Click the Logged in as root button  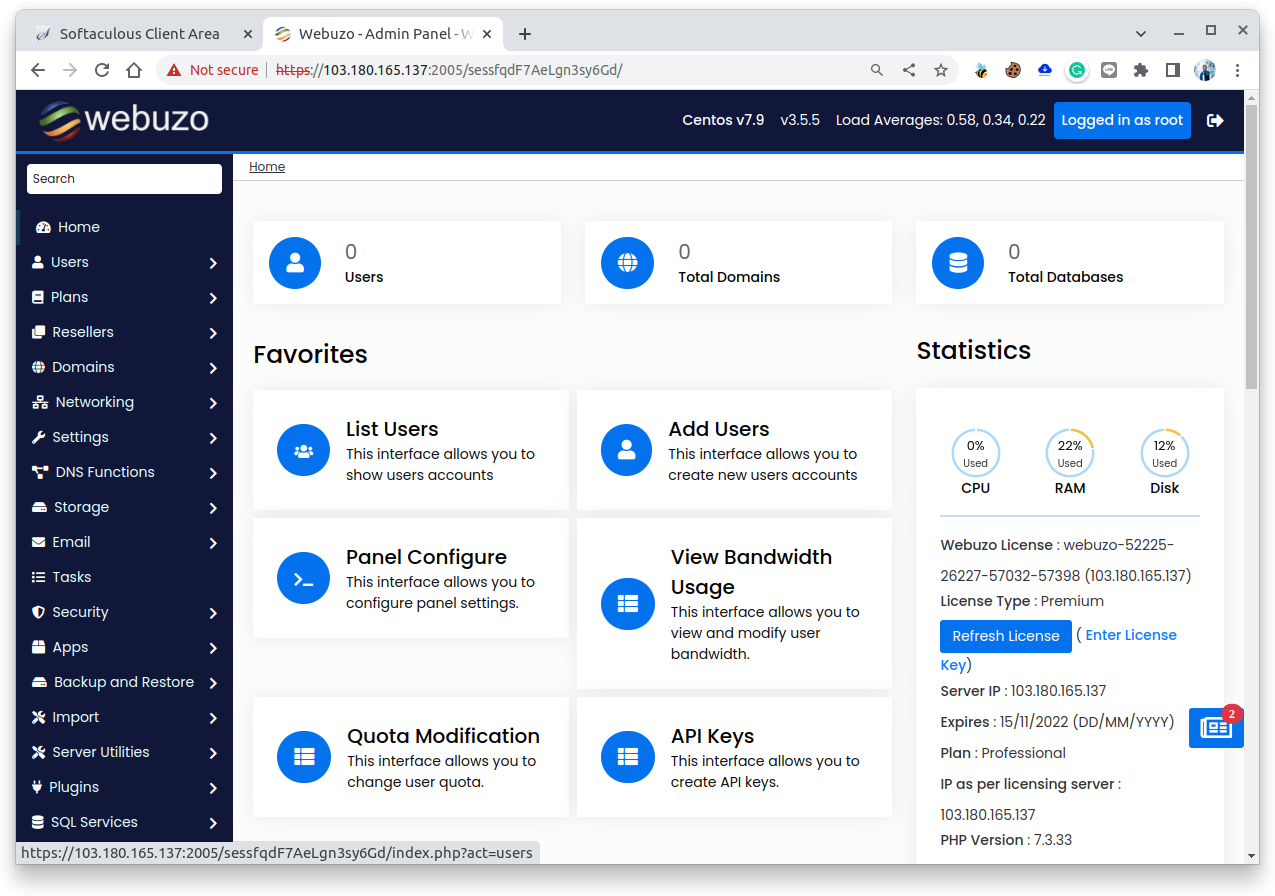pyautogui.click(x=1122, y=120)
